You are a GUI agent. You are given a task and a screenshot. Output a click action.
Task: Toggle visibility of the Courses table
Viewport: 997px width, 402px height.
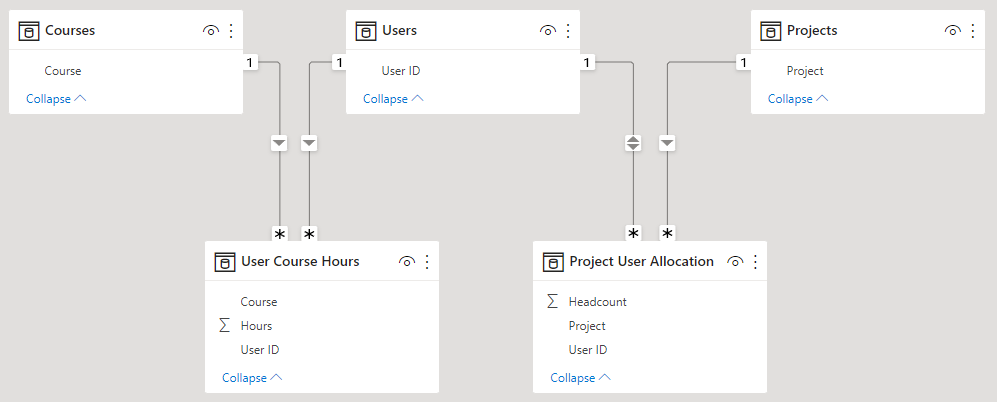click(211, 31)
